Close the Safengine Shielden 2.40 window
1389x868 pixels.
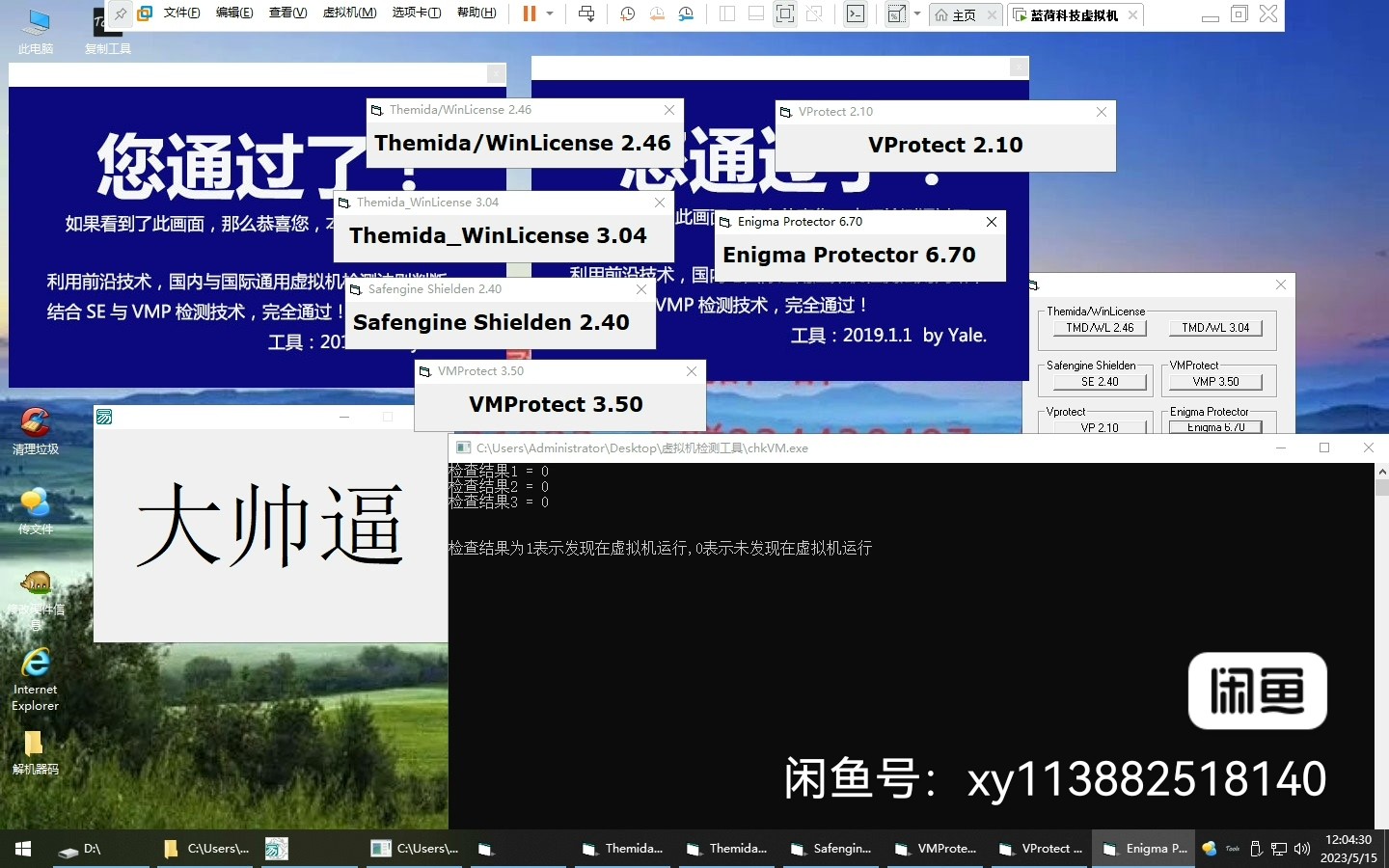pos(641,289)
